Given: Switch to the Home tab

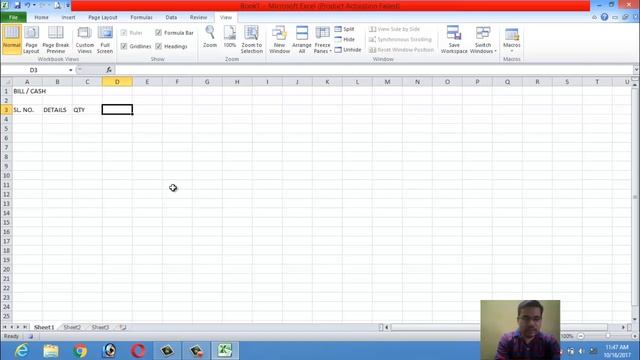Looking at the screenshot, I should tap(41, 18).
